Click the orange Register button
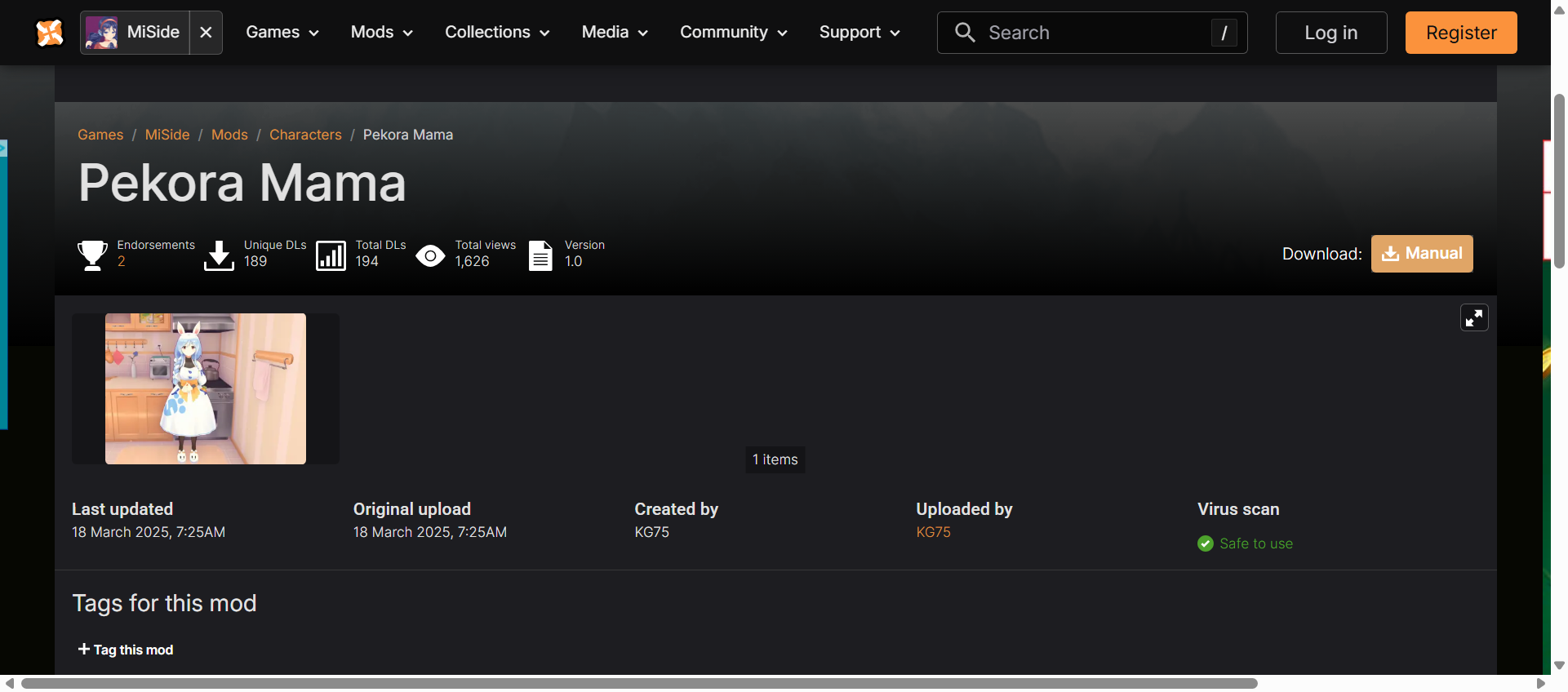Image resolution: width=1568 pixels, height=692 pixels. pyautogui.click(x=1461, y=33)
